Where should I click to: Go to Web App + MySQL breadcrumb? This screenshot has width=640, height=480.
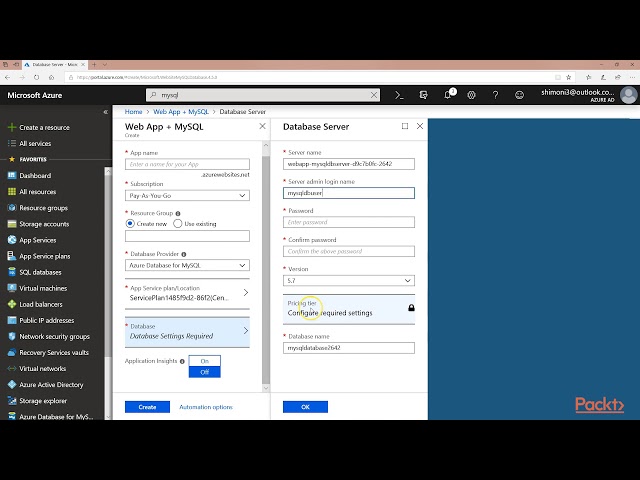pos(181,111)
